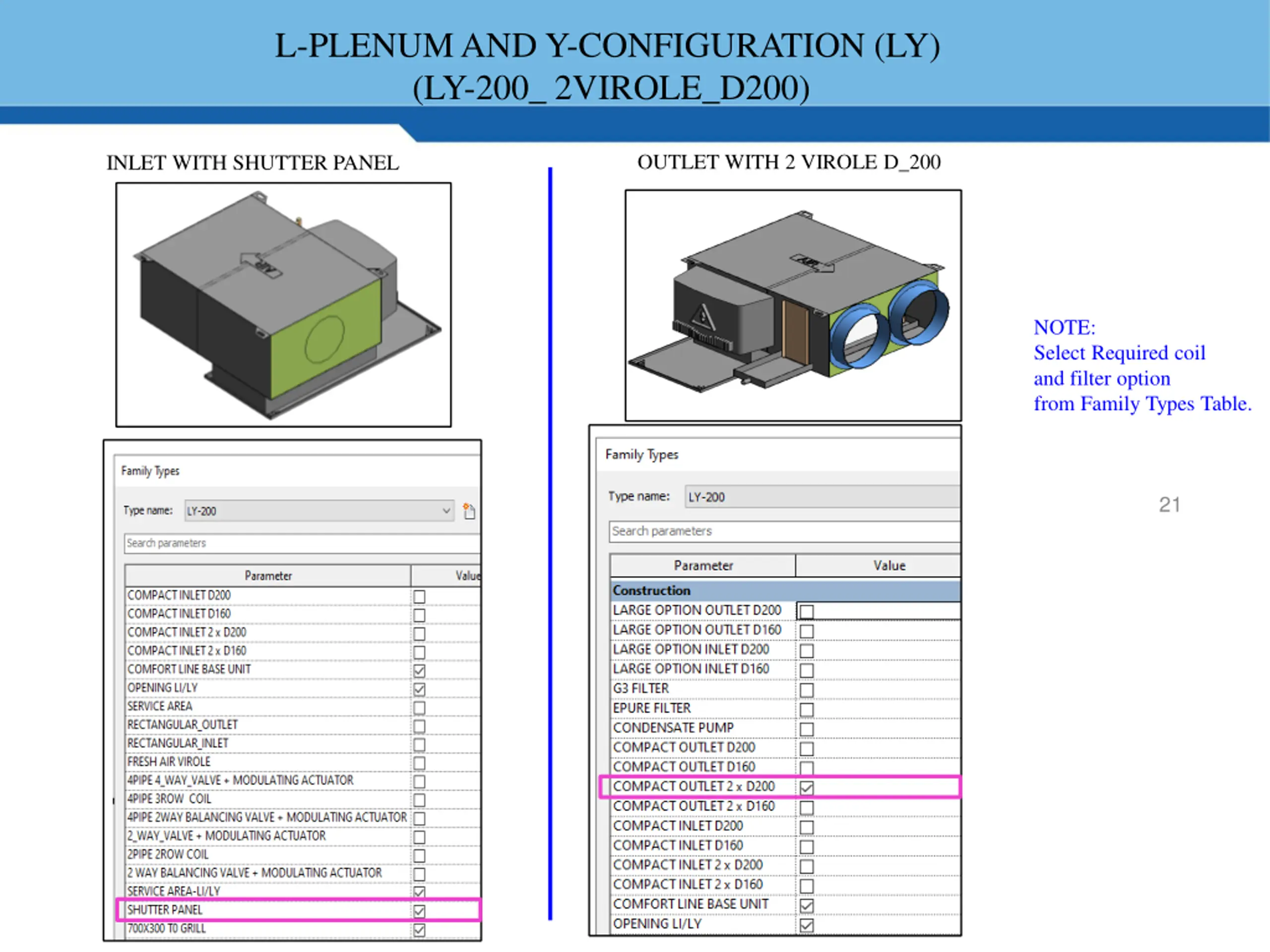Tick CONDENSATE PUMP checkbox

coord(807,729)
